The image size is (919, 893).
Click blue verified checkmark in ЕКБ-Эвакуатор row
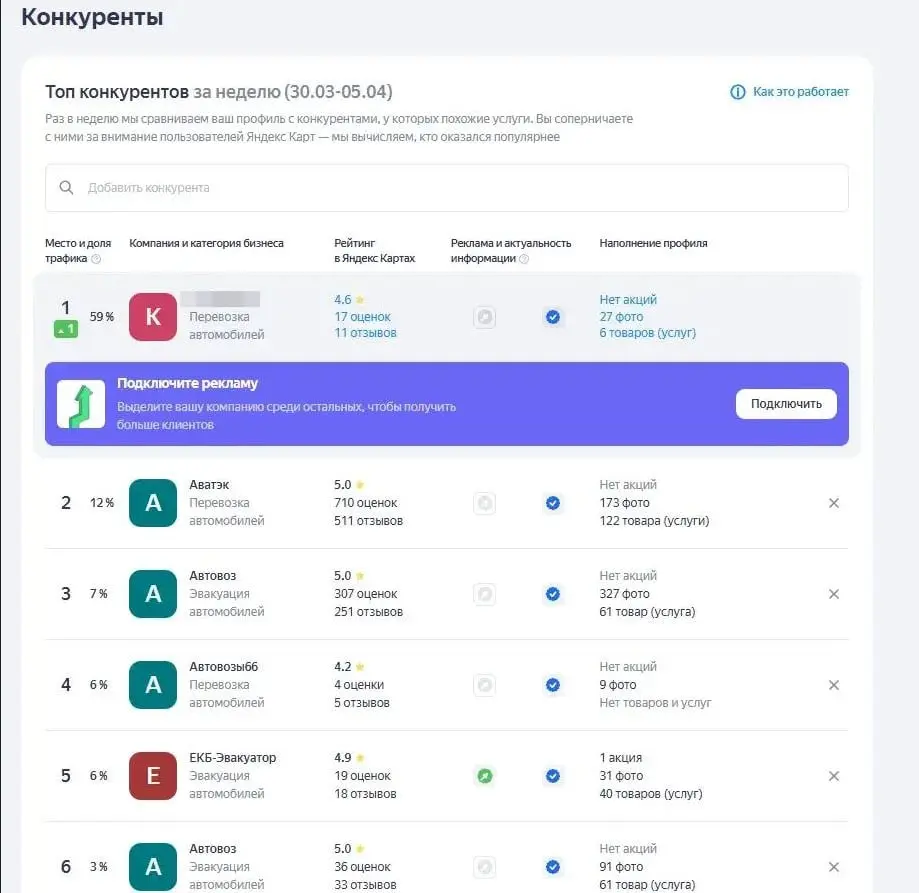coord(553,776)
